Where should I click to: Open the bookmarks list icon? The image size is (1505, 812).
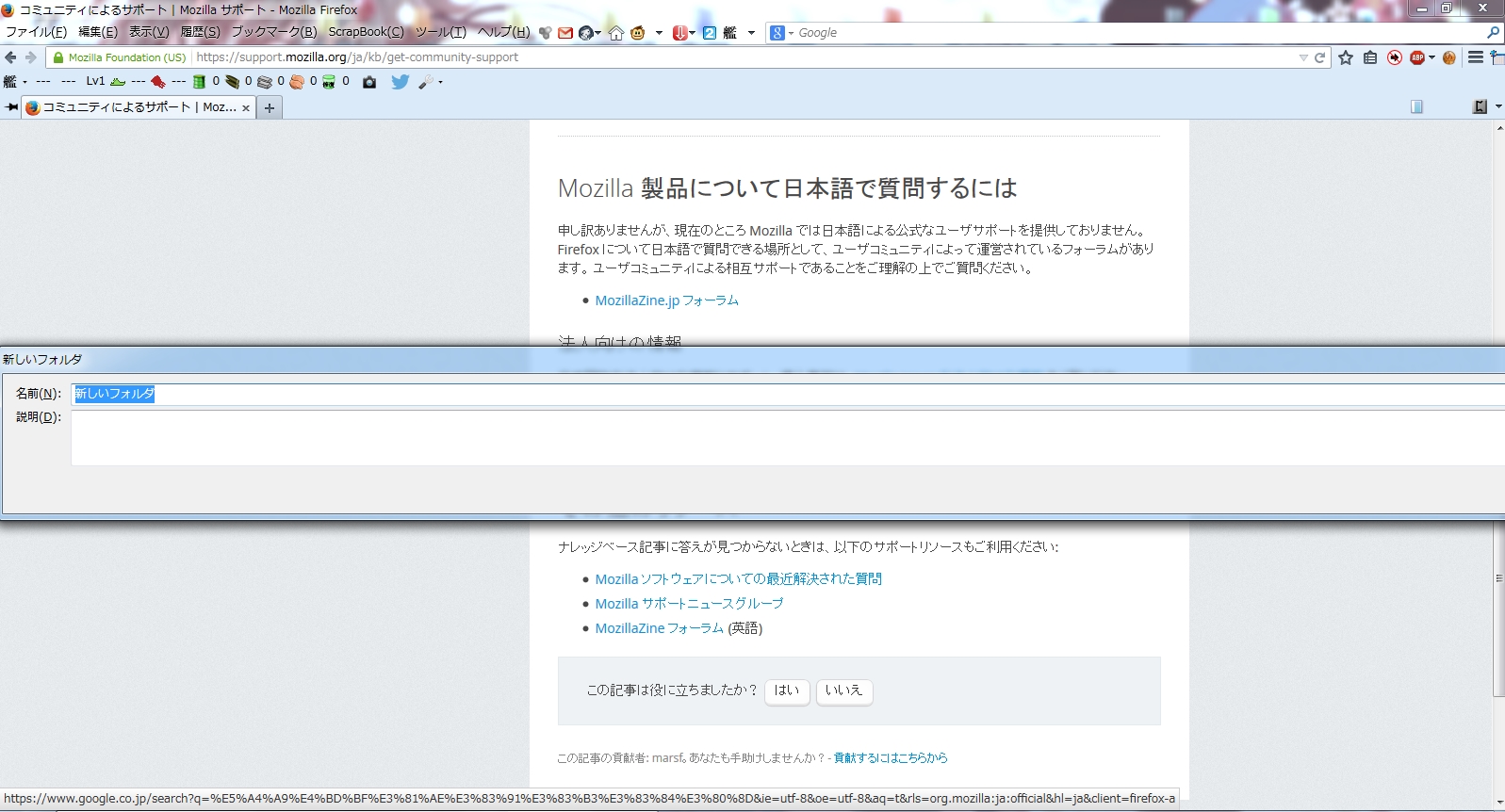pos(1370,57)
